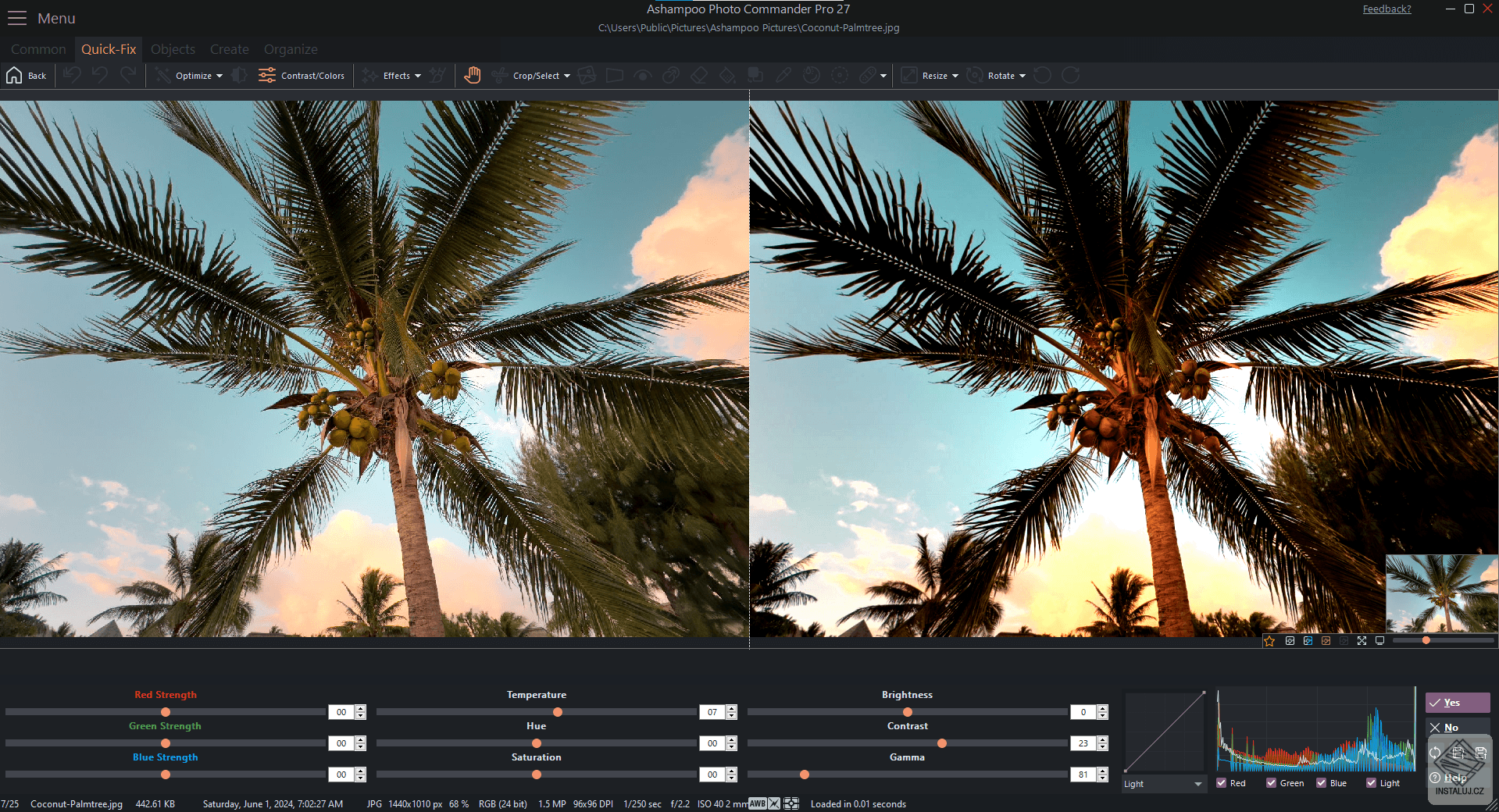Uncheck the Light histogram checkbox

[x=1372, y=783]
